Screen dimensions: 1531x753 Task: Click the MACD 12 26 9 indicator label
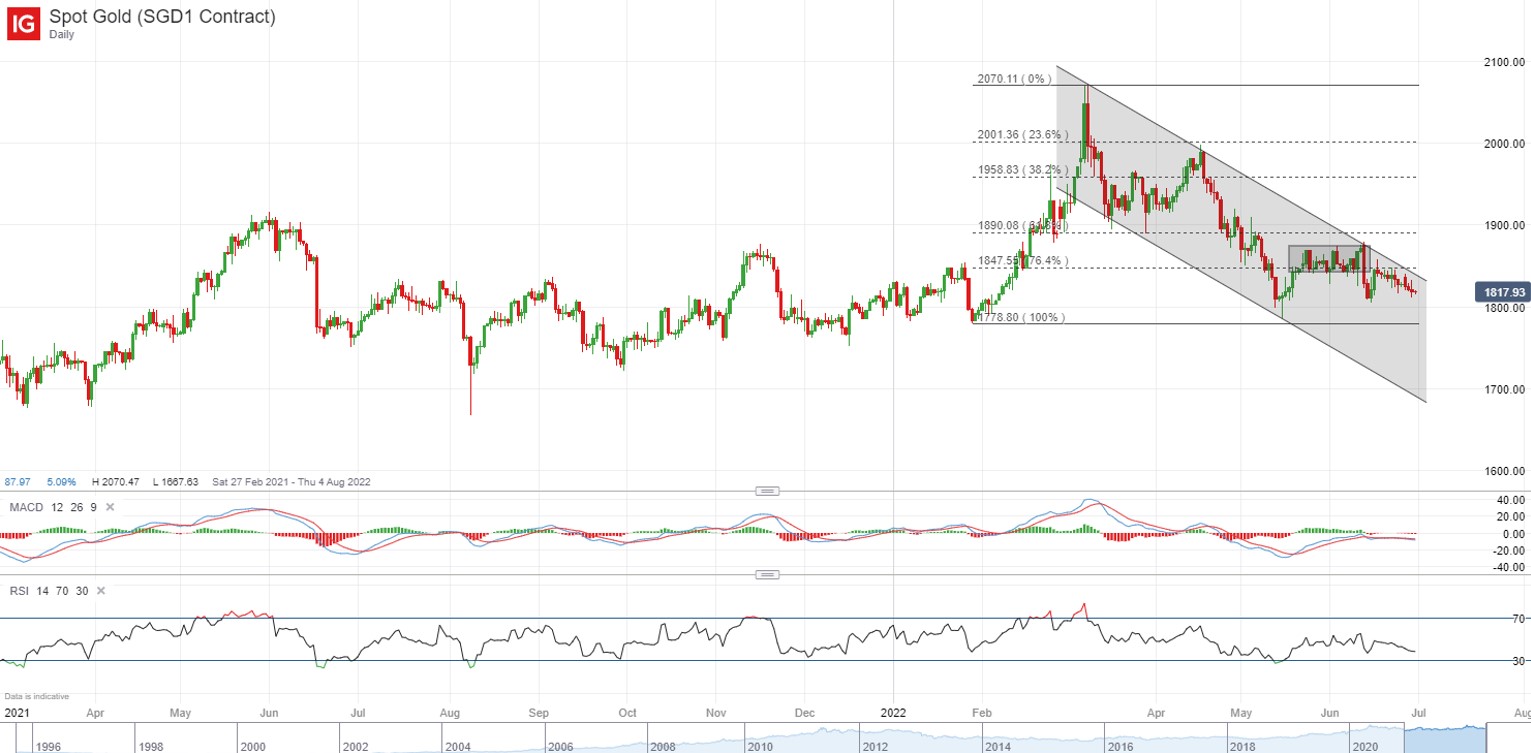(x=53, y=507)
